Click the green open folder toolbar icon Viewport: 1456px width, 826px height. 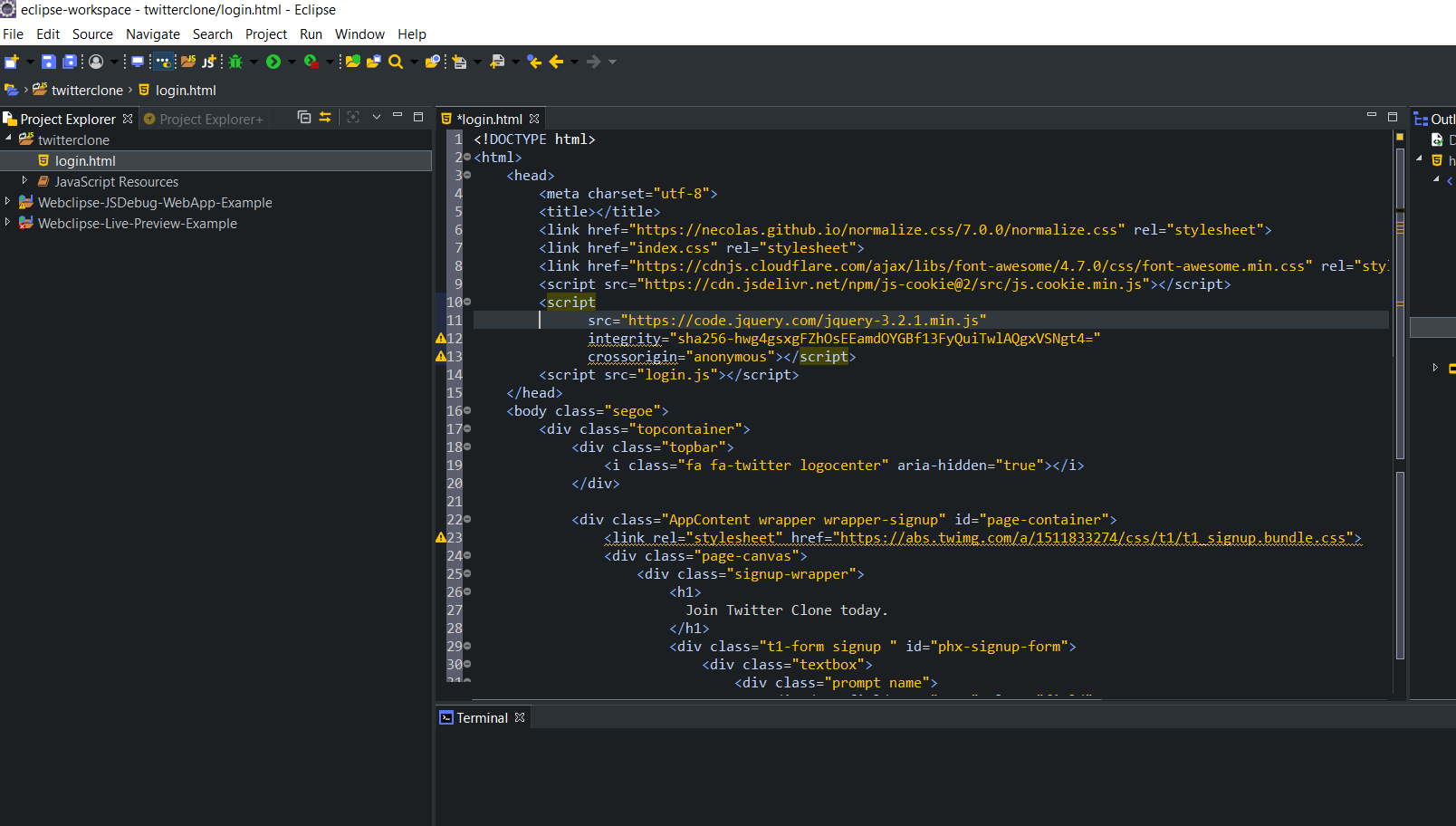click(352, 62)
